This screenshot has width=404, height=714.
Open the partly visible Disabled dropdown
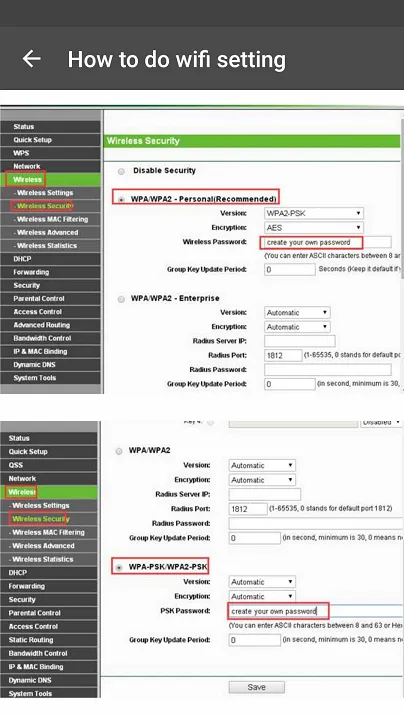[381, 422]
